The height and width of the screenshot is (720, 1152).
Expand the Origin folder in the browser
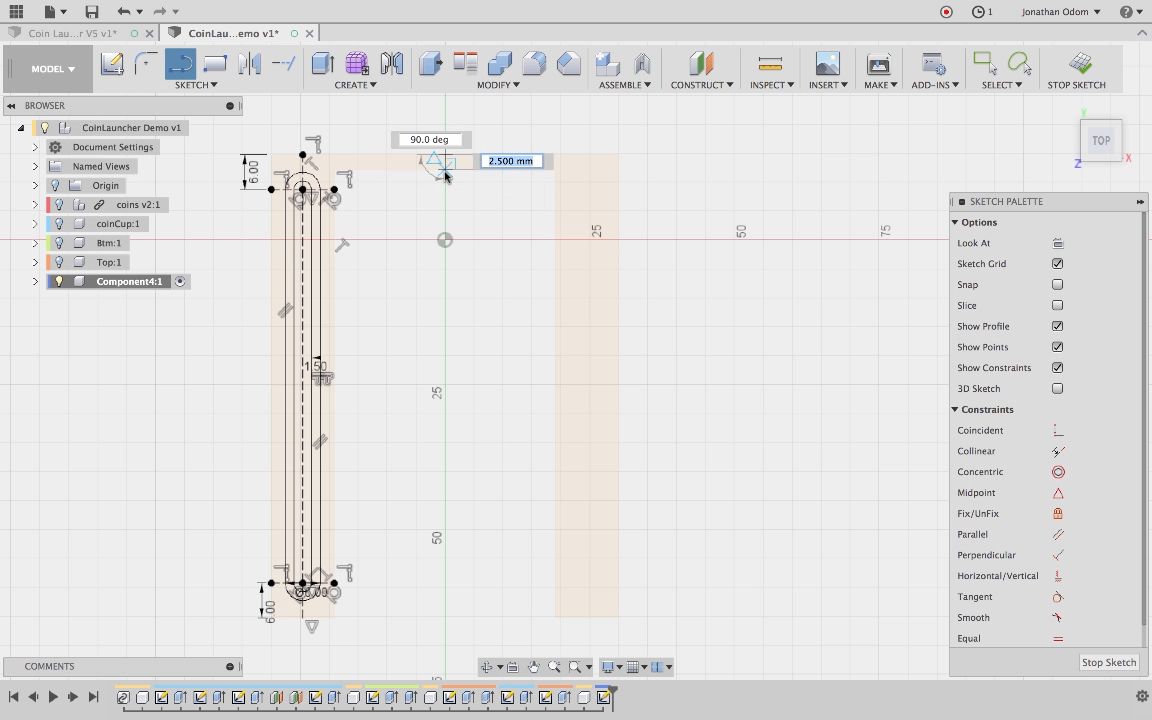35,185
